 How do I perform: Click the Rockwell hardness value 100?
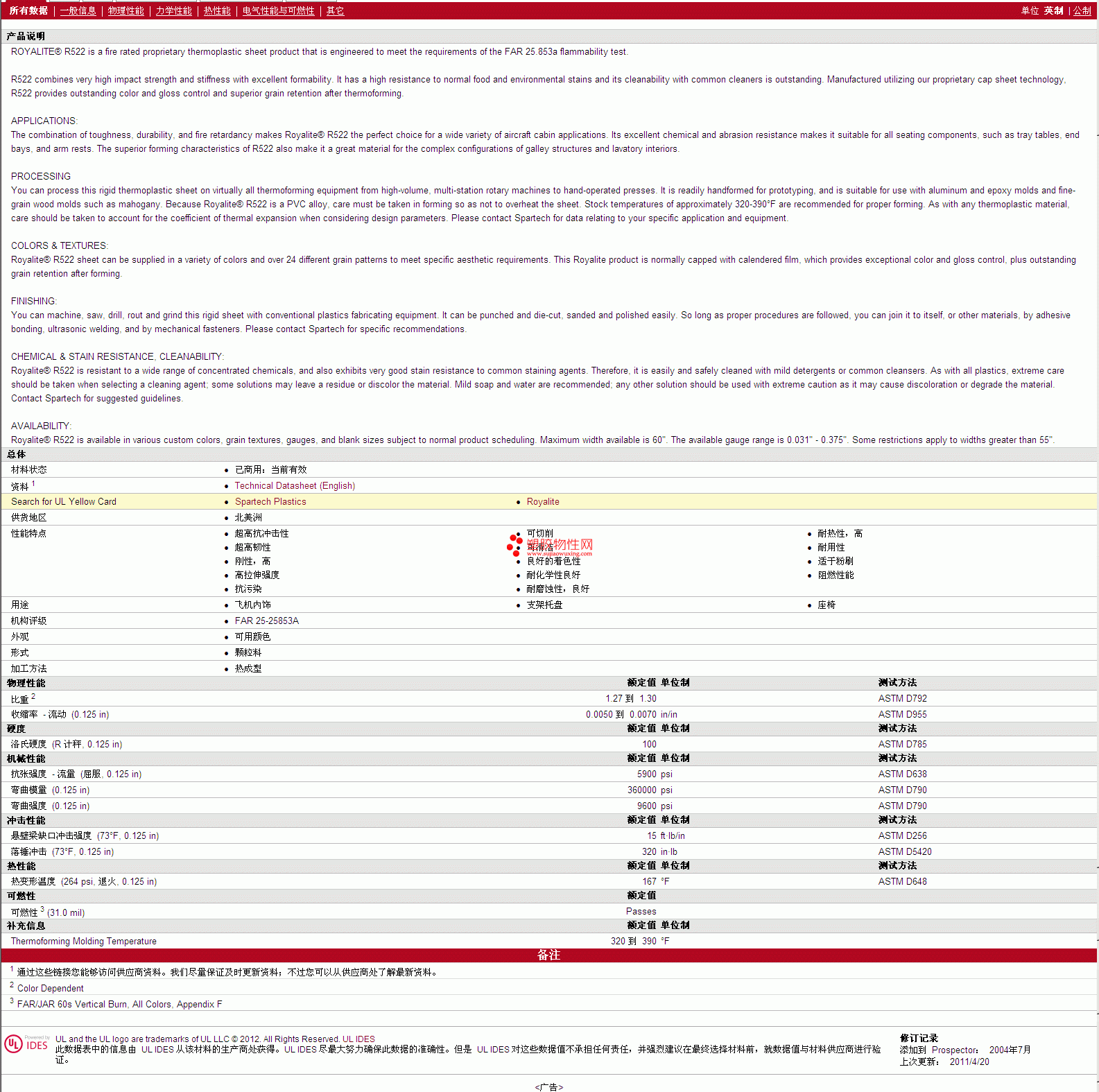click(x=649, y=745)
